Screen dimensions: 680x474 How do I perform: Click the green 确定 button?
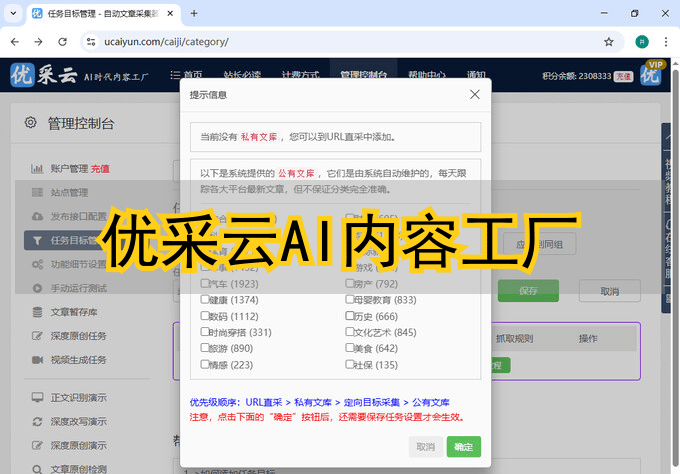tap(463, 447)
